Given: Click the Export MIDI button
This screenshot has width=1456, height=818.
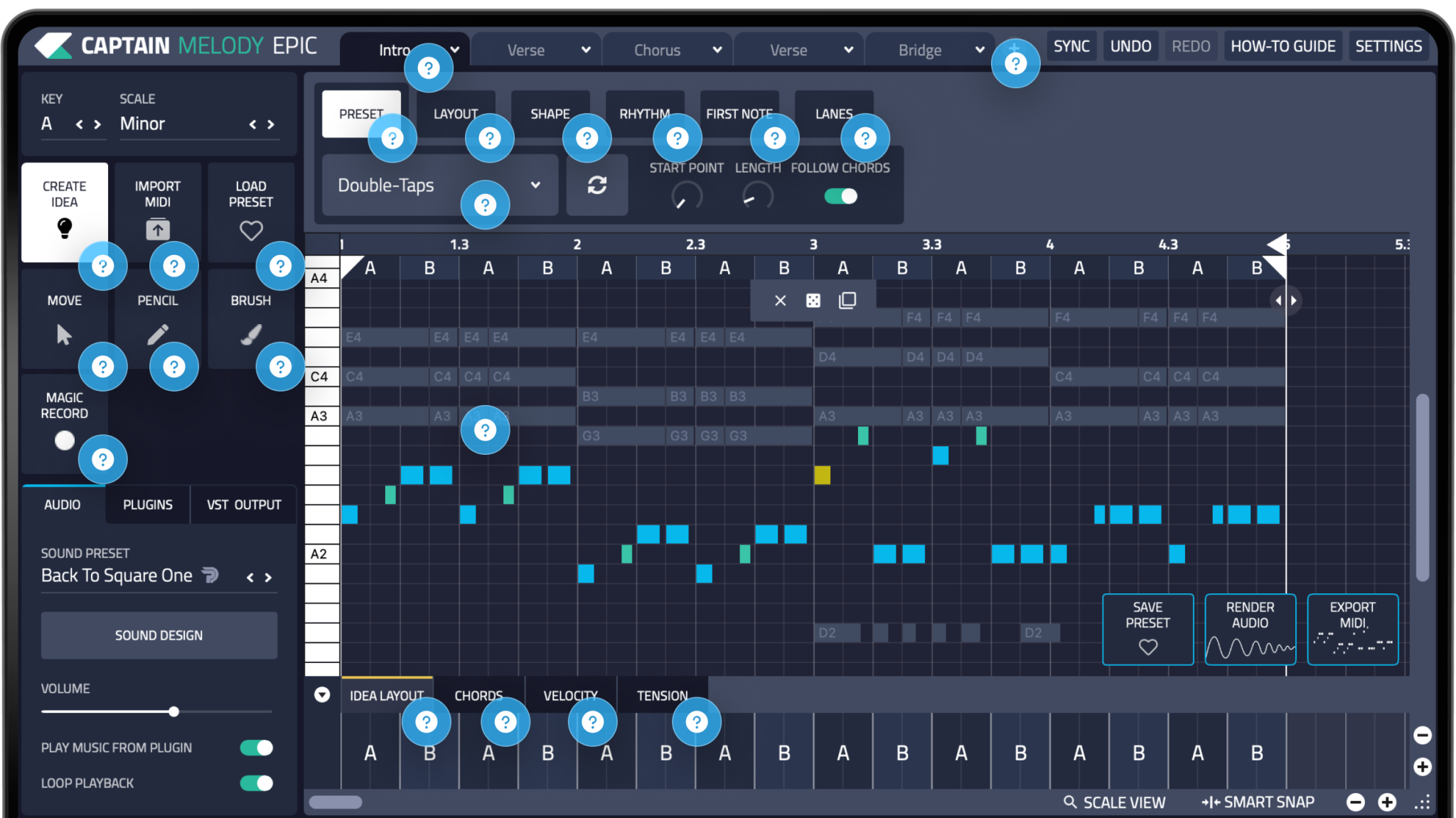Looking at the screenshot, I should [x=1352, y=630].
